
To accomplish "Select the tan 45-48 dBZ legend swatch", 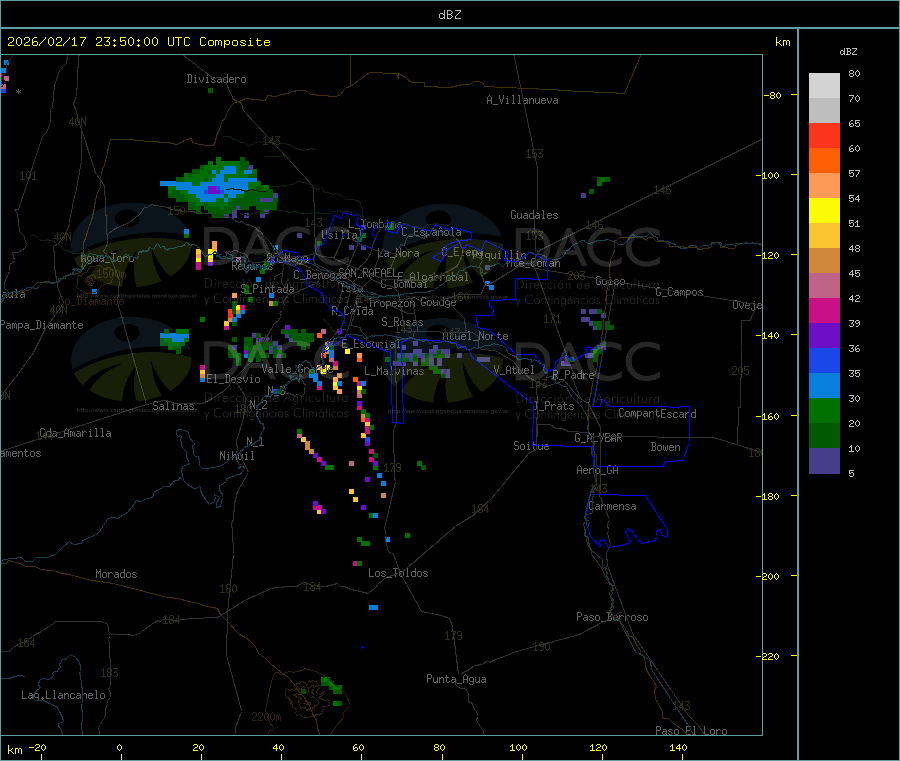I will (824, 261).
